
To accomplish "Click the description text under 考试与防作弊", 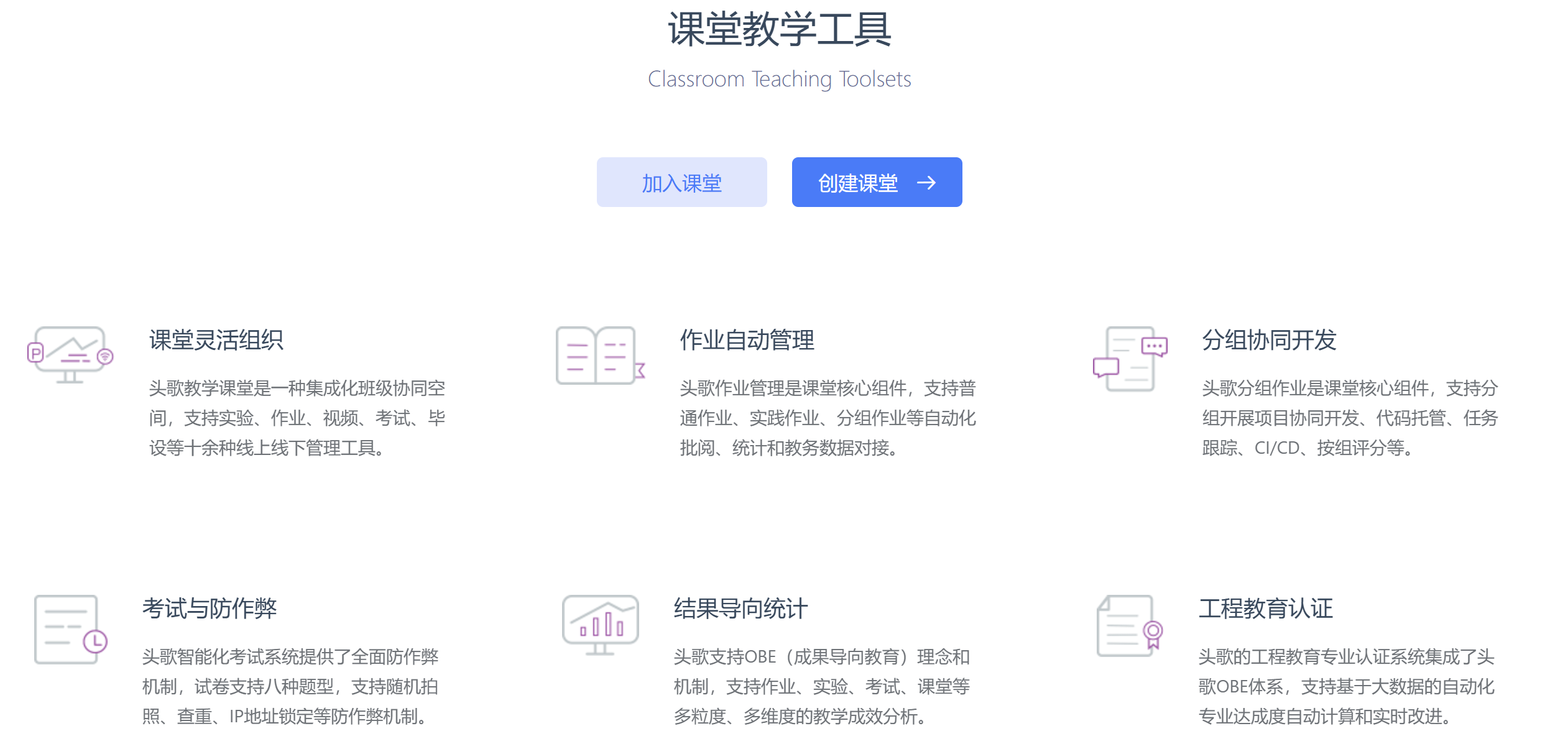I will (290, 686).
